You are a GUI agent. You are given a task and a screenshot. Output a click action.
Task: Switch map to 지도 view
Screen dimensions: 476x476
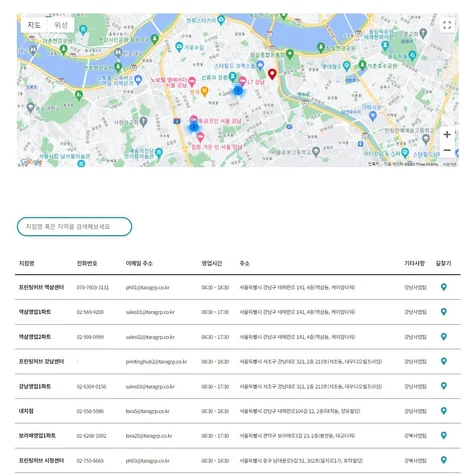pos(34,25)
